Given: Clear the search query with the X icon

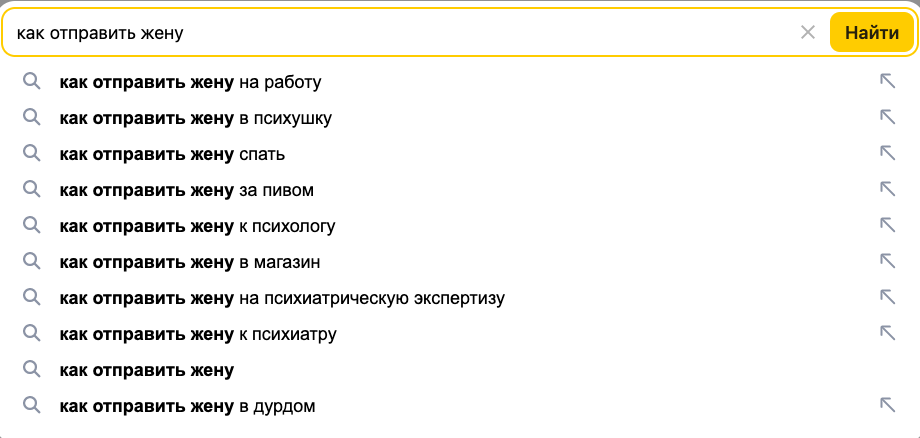Looking at the screenshot, I should pyautogui.click(x=808, y=33).
